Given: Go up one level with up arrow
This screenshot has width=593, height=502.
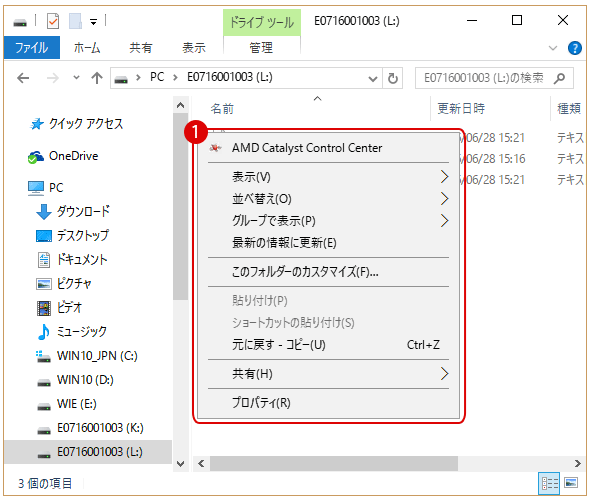Looking at the screenshot, I should pos(97,78).
